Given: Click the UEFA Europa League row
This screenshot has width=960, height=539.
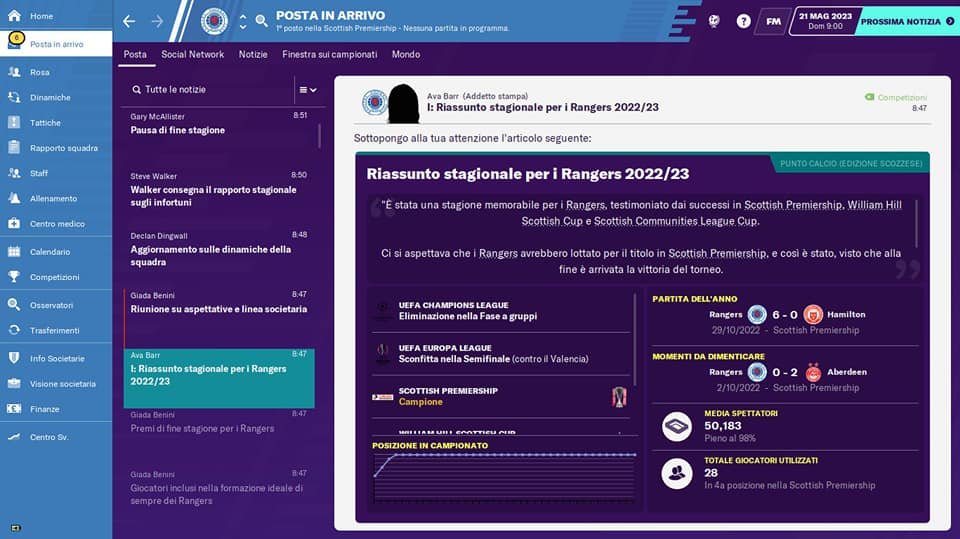Looking at the screenshot, I should [x=501, y=353].
